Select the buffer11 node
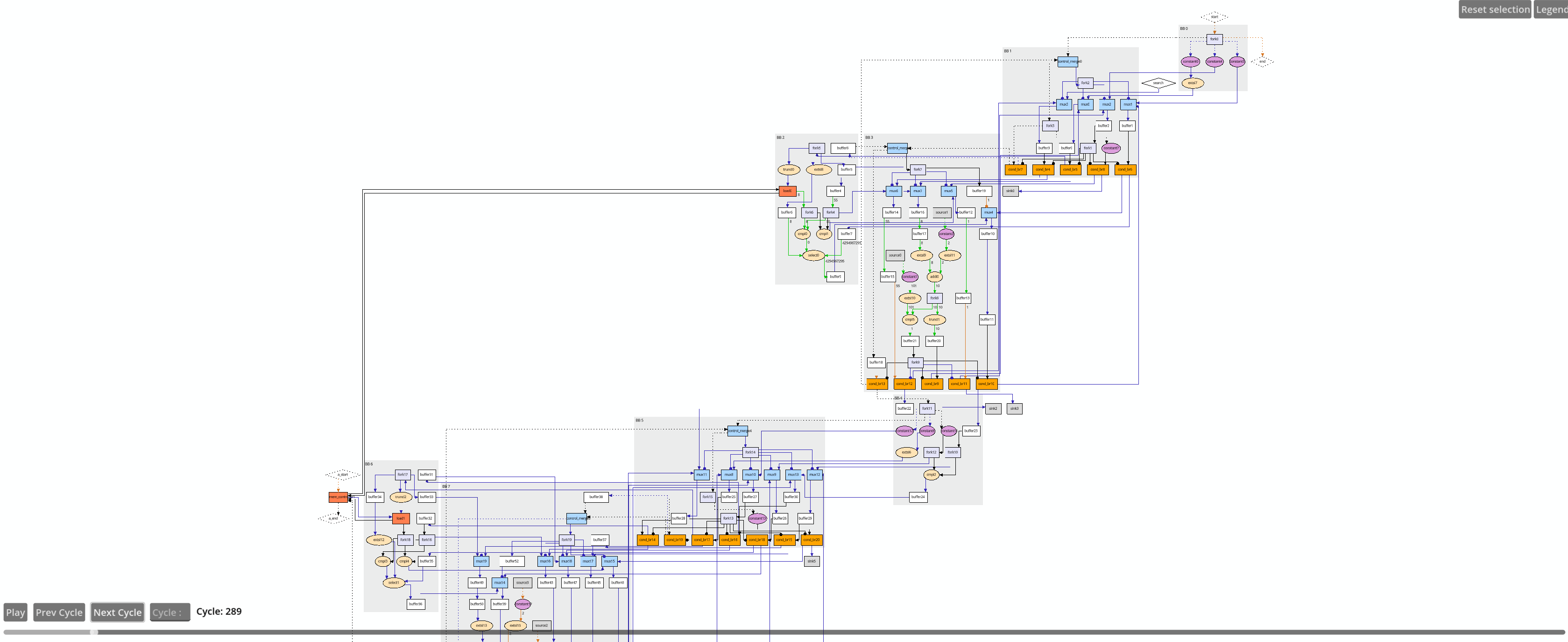The height and width of the screenshot is (642, 1568). [x=987, y=320]
